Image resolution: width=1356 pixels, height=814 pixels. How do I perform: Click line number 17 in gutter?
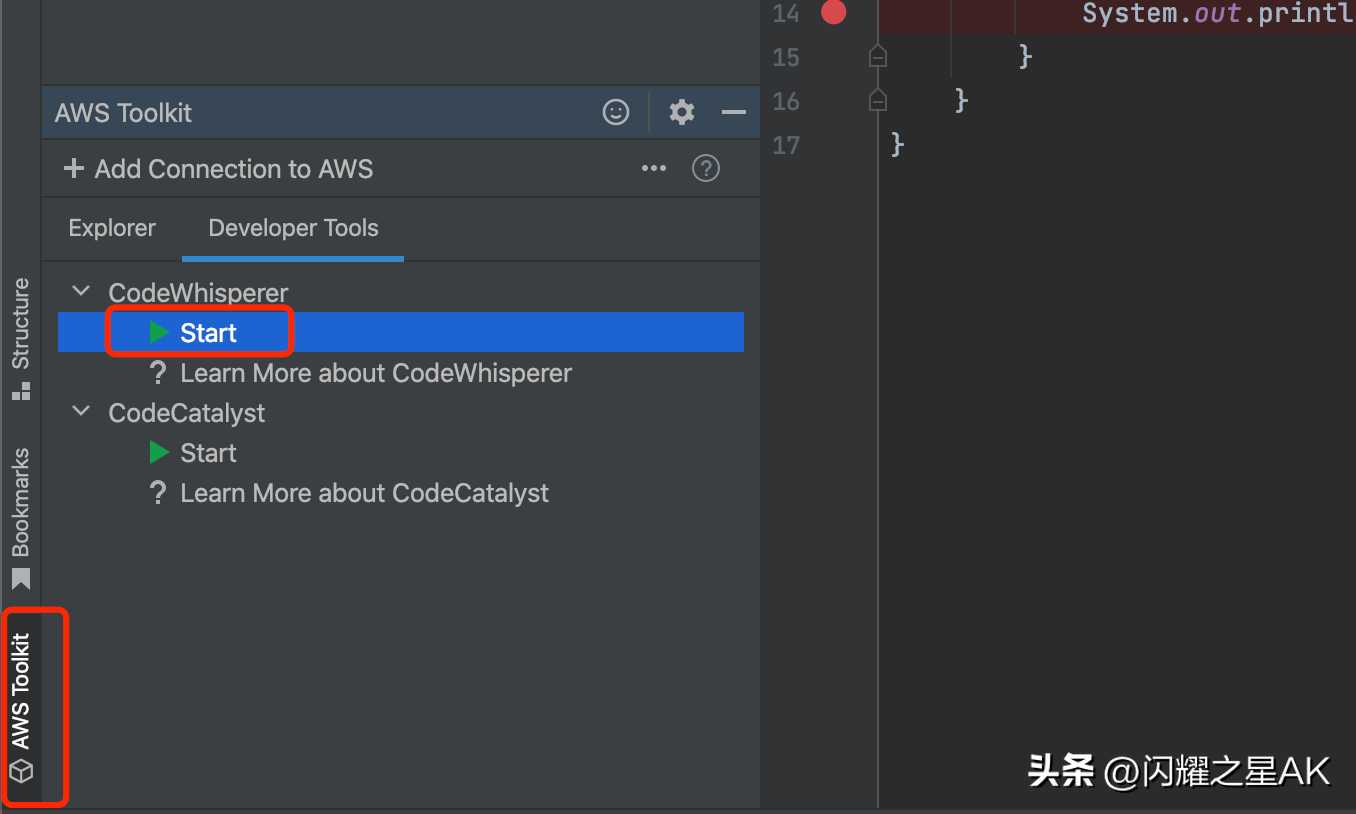click(786, 145)
